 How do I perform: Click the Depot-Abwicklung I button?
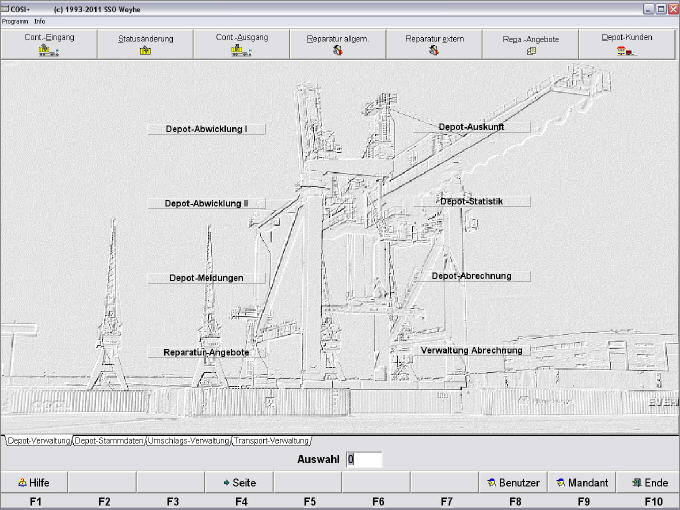click(x=206, y=129)
